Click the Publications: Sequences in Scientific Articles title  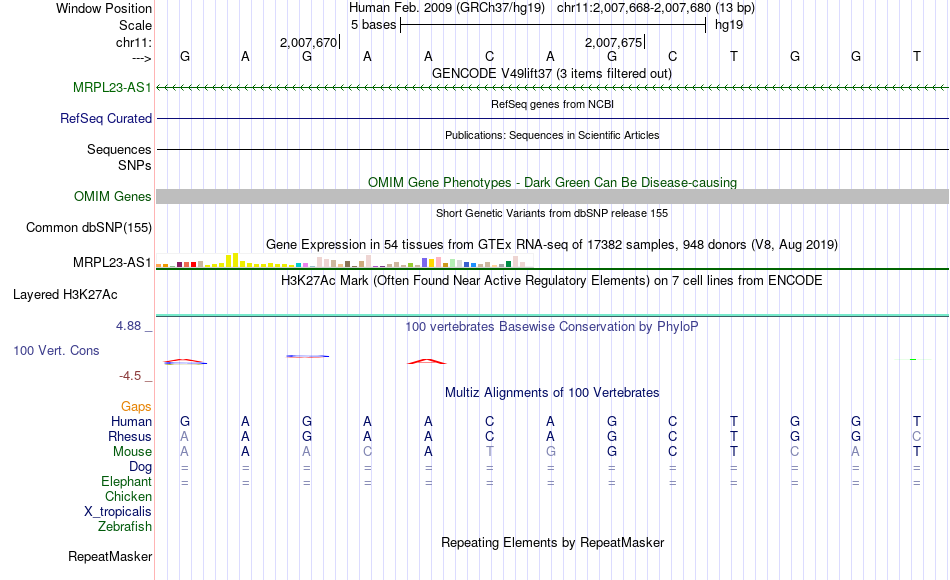click(552, 135)
